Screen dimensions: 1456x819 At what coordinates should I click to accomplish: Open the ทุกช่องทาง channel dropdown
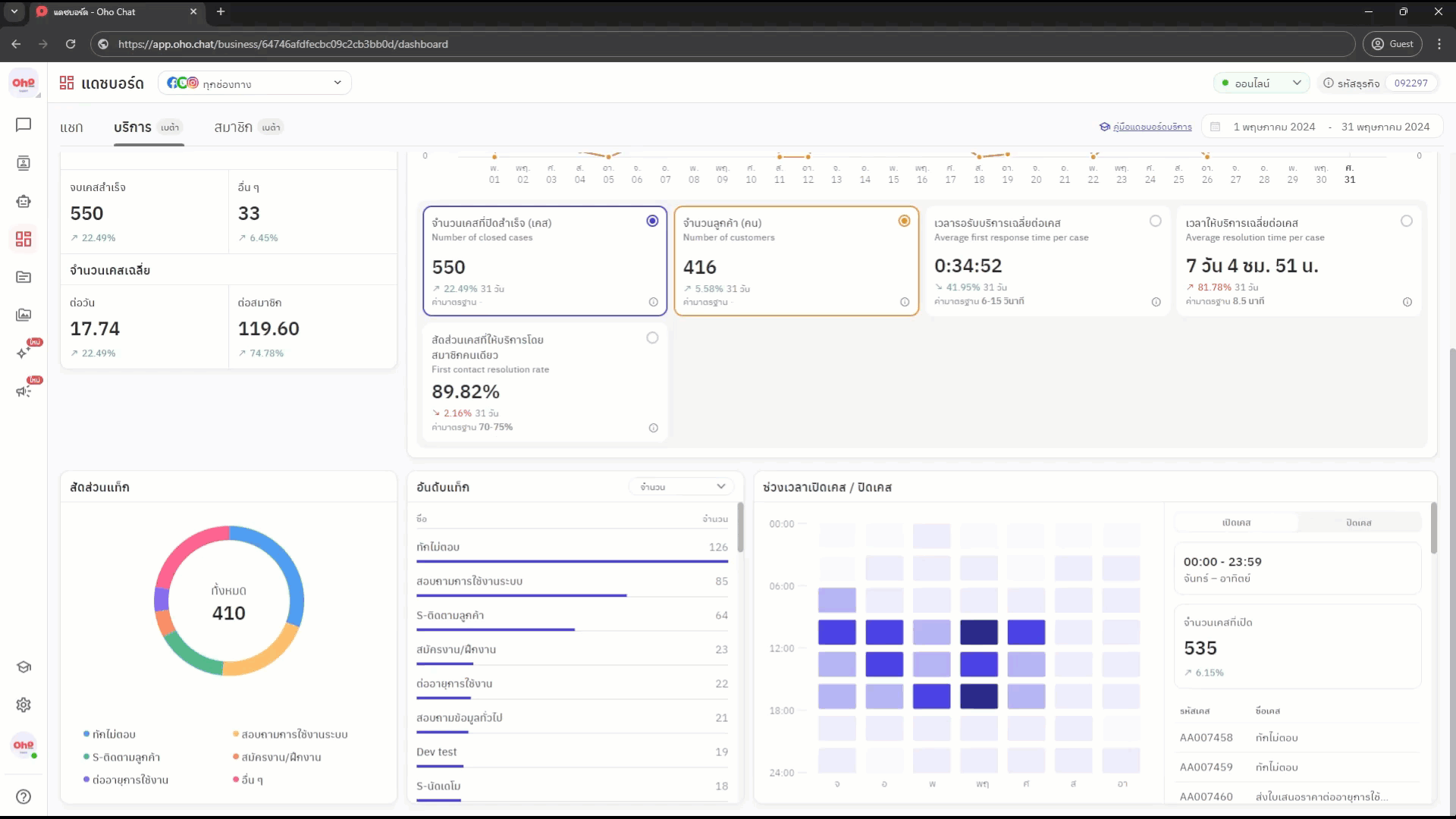click(x=255, y=83)
